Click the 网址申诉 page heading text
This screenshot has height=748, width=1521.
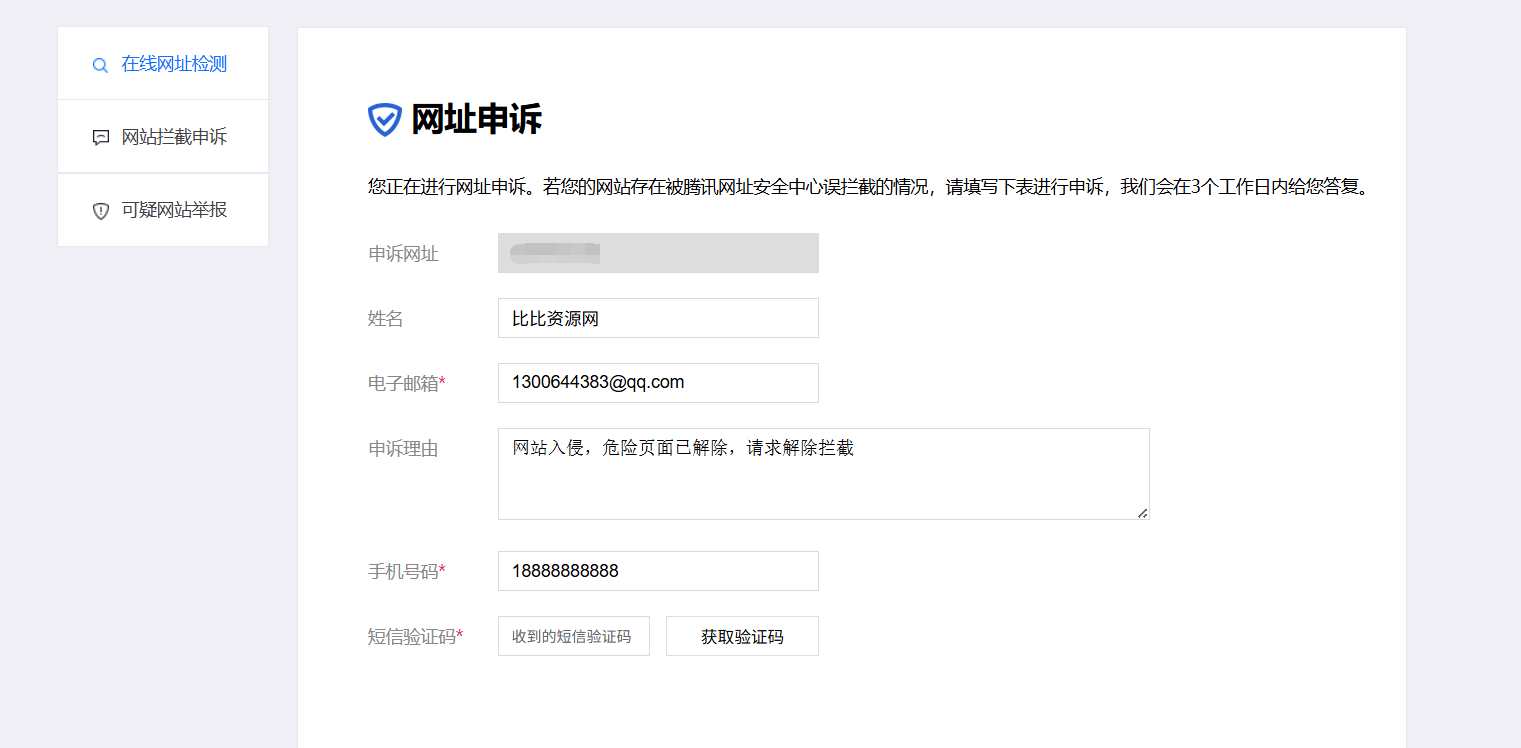point(476,119)
